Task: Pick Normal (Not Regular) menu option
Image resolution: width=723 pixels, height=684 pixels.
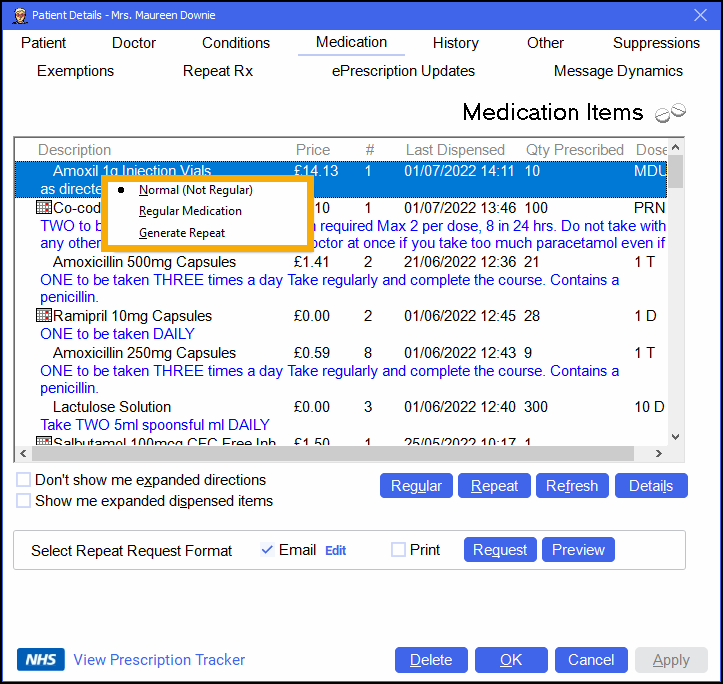Action: (195, 190)
